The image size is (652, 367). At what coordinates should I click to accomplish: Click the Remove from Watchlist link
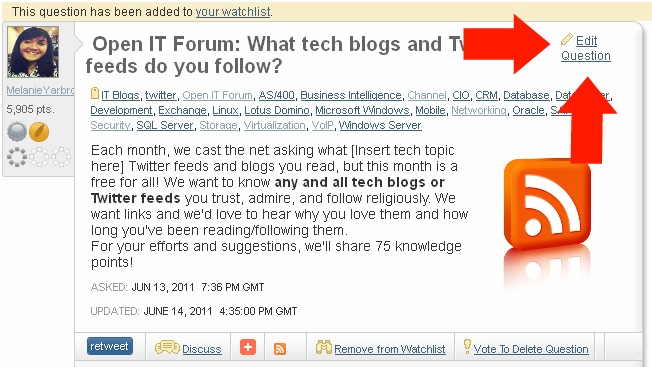point(390,349)
